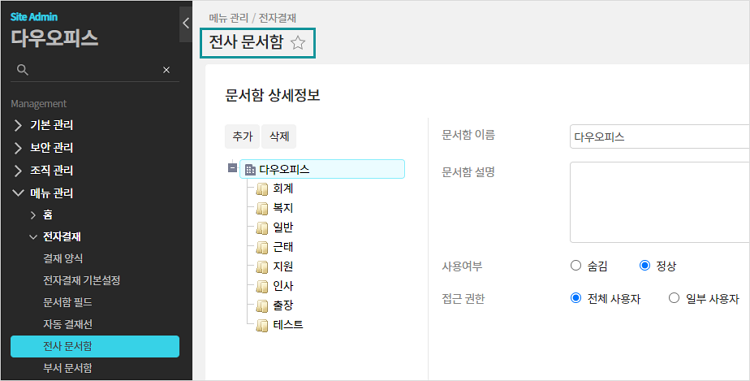Click the 문서함 설명 text area
This screenshot has height=381, width=750.
660,202
